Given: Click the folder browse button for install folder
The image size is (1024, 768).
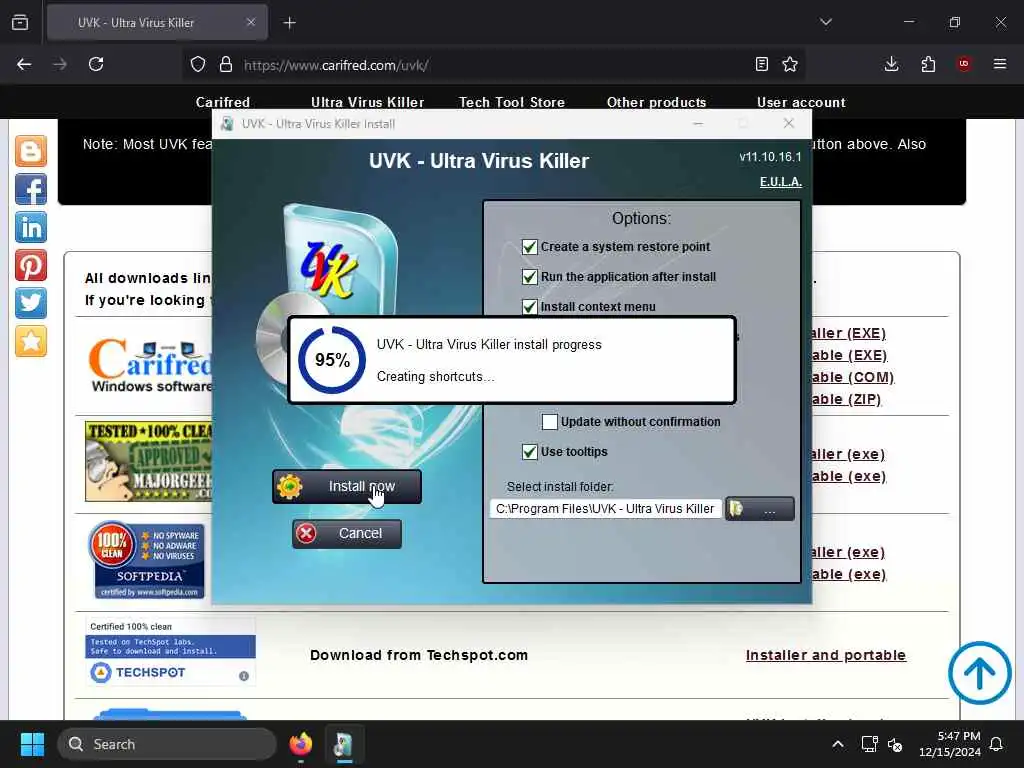Looking at the screenshot, I should point(760,509).
